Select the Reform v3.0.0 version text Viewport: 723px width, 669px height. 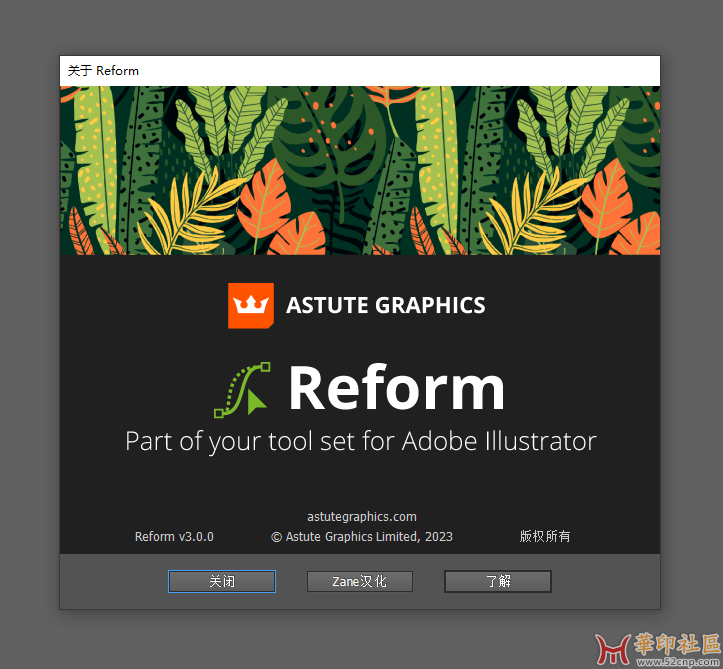174,537
